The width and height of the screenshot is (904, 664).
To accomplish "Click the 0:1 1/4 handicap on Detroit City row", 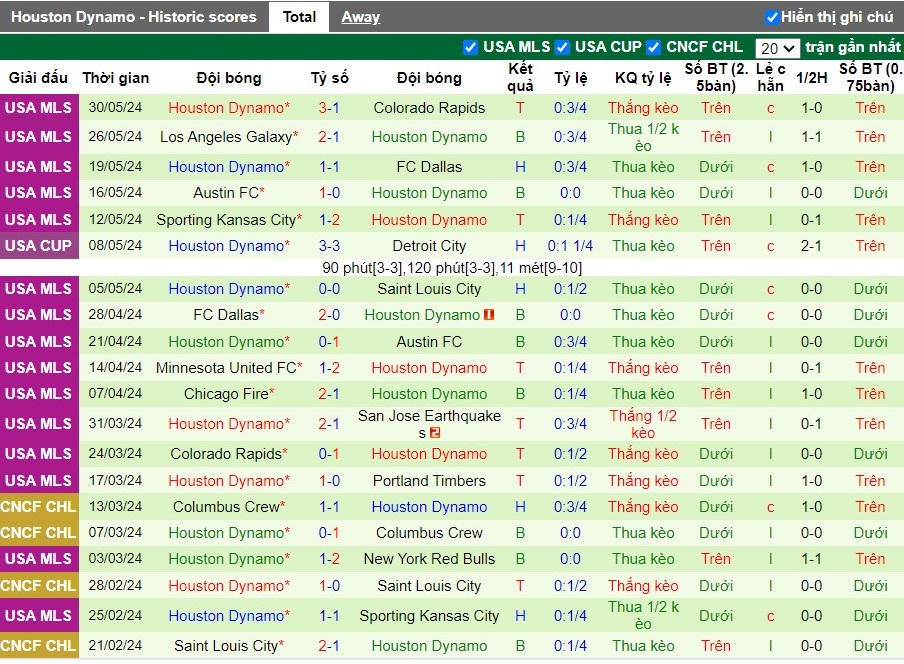I will [570, 246].
